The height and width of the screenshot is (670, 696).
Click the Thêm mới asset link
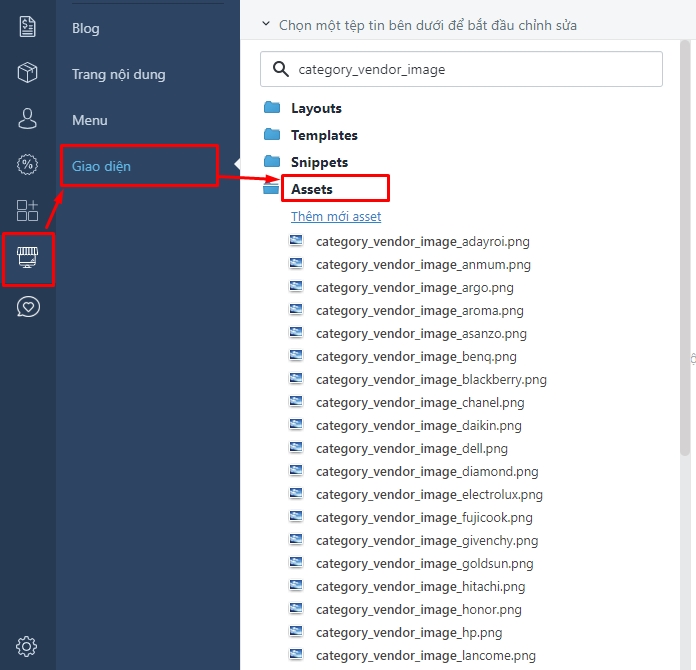pos(336,217)
